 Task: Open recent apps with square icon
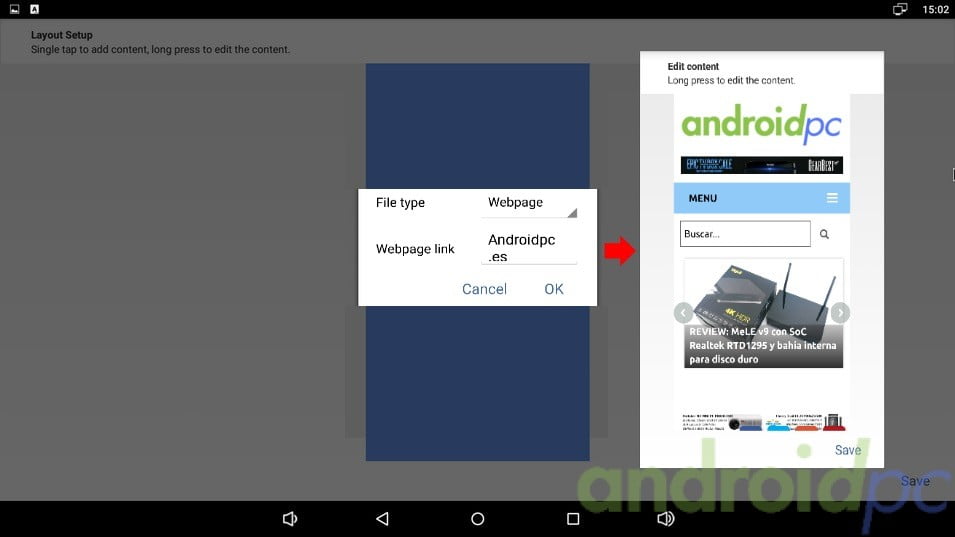tap(573, 519)
